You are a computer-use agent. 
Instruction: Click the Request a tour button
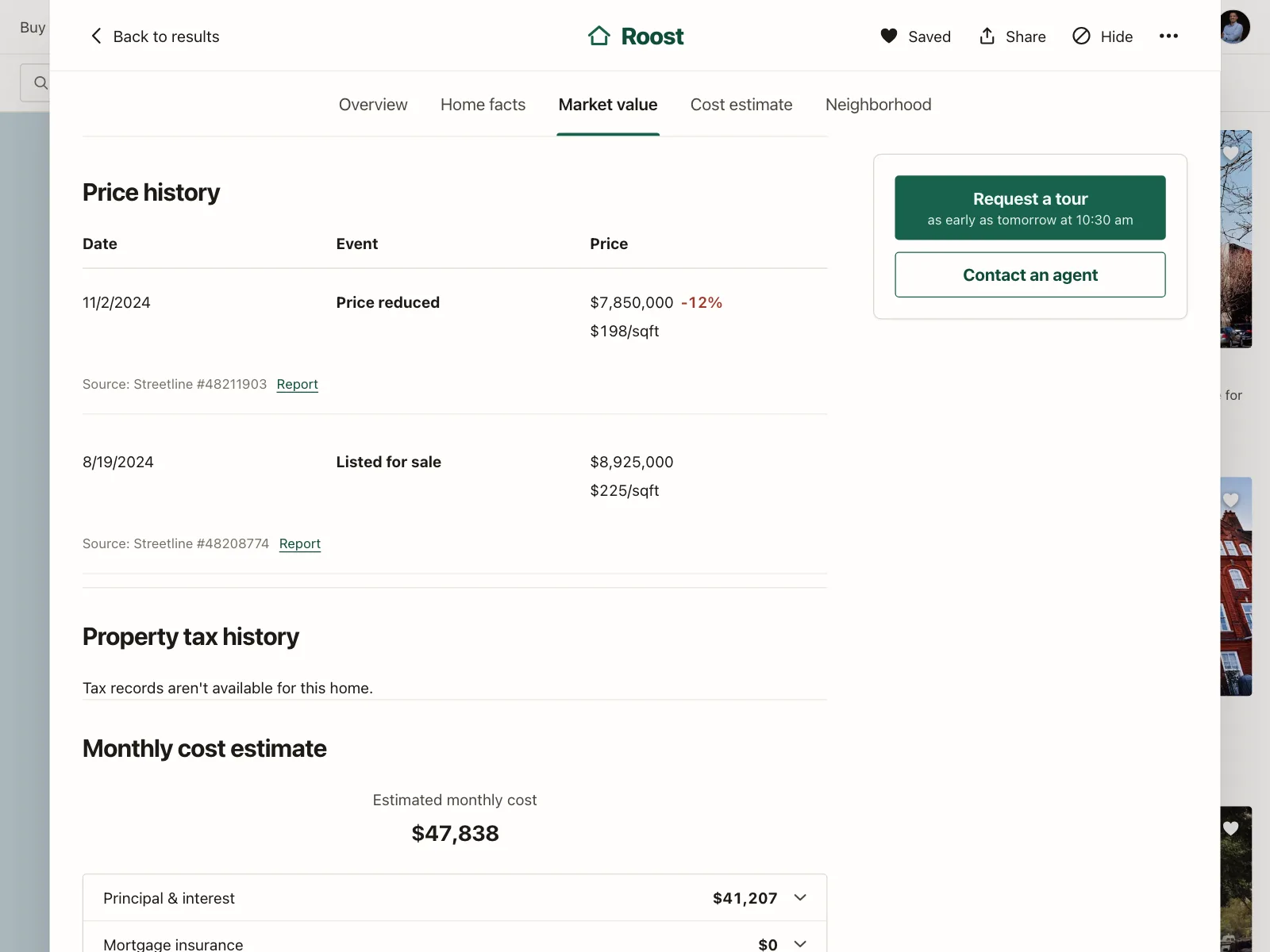[1030, 207]
